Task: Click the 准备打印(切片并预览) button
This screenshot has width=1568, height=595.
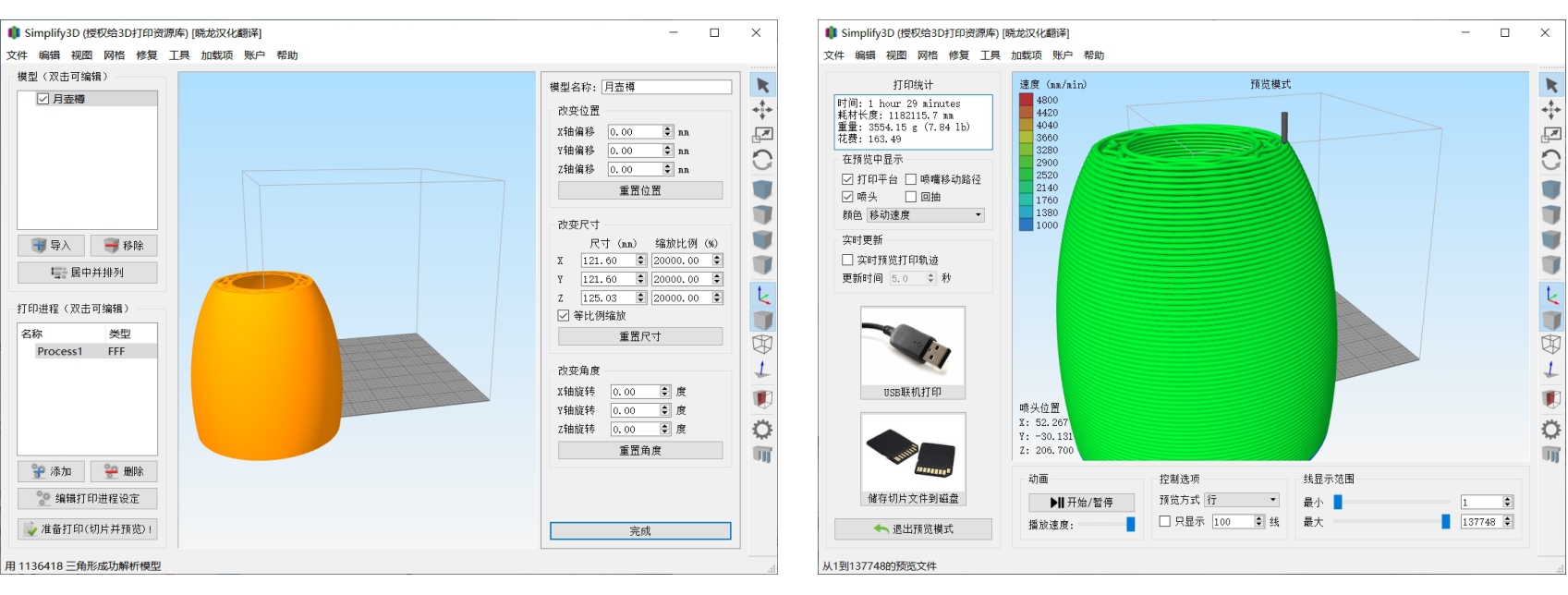Action: 88,529
